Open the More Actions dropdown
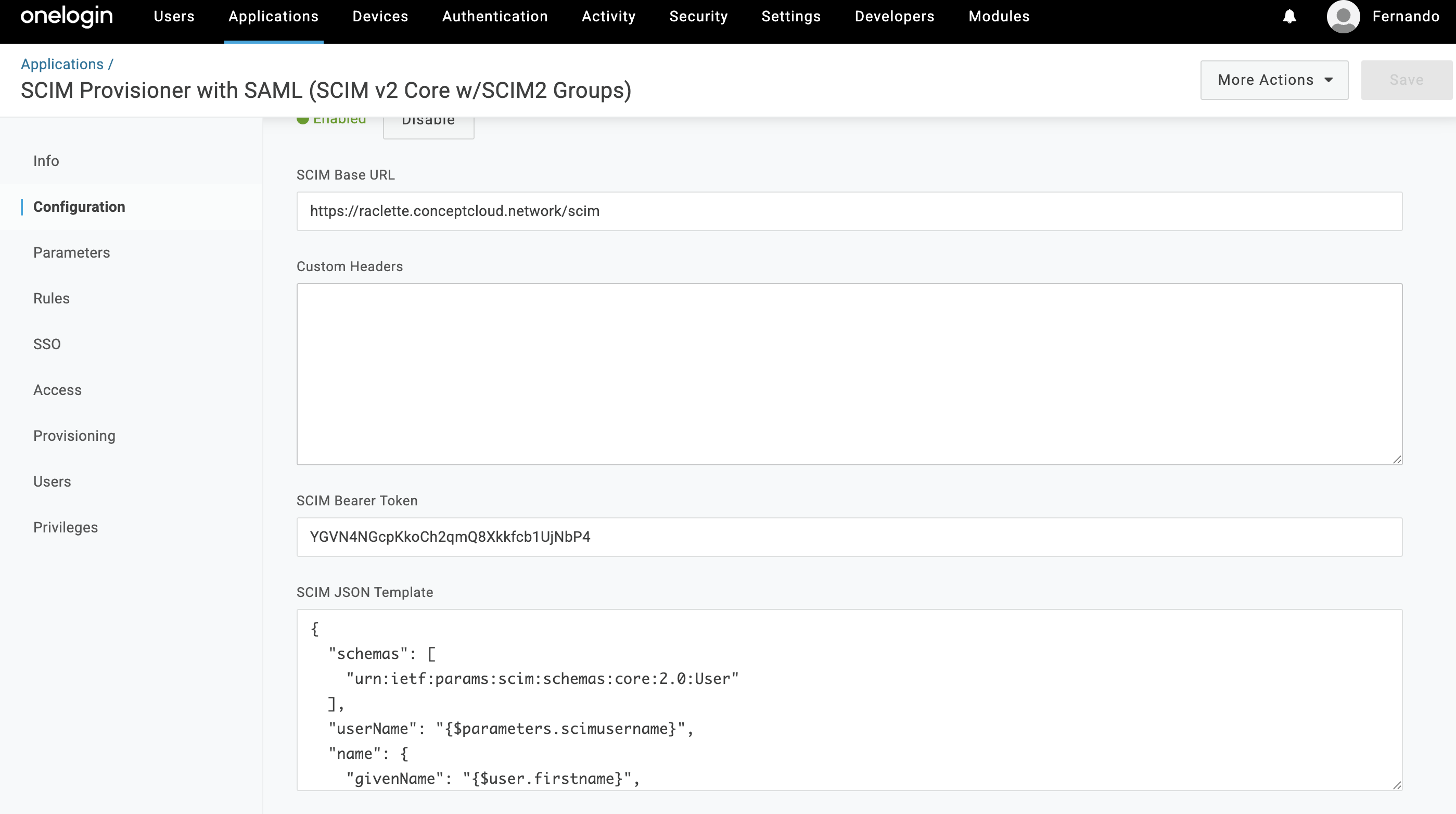This screenshot has height=814, width=1456. pyautogui.click(x=1274, y=80)
